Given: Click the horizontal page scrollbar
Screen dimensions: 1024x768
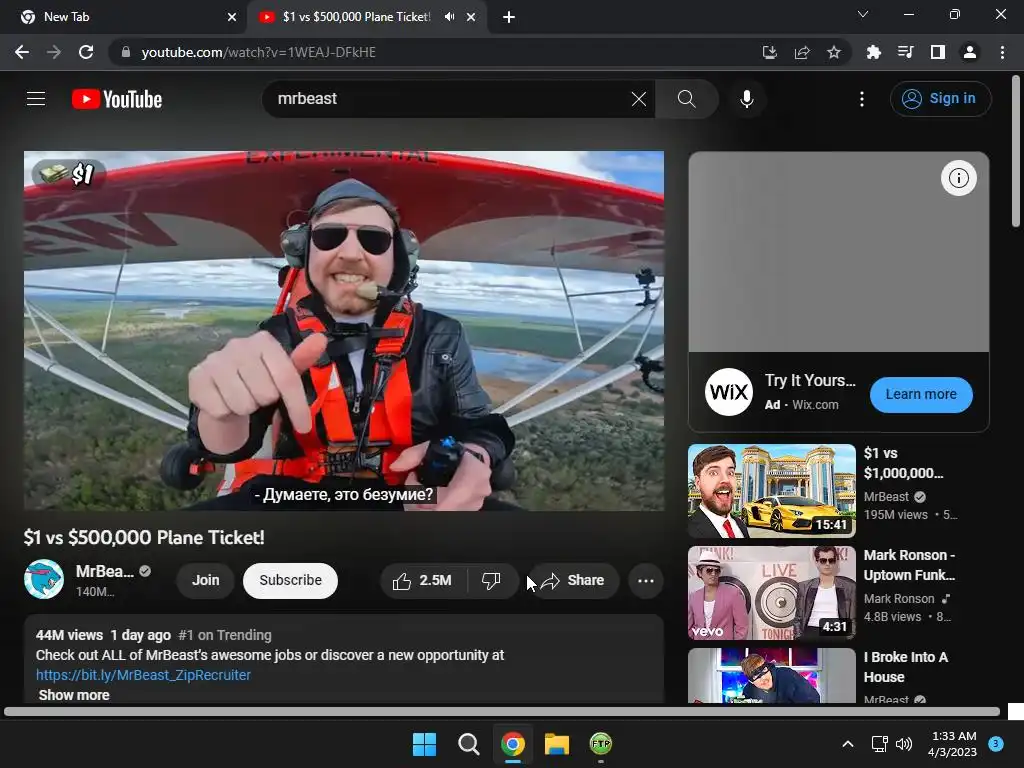Looking at the screenshot, I should pyautogui.click(x=502, y=712).
